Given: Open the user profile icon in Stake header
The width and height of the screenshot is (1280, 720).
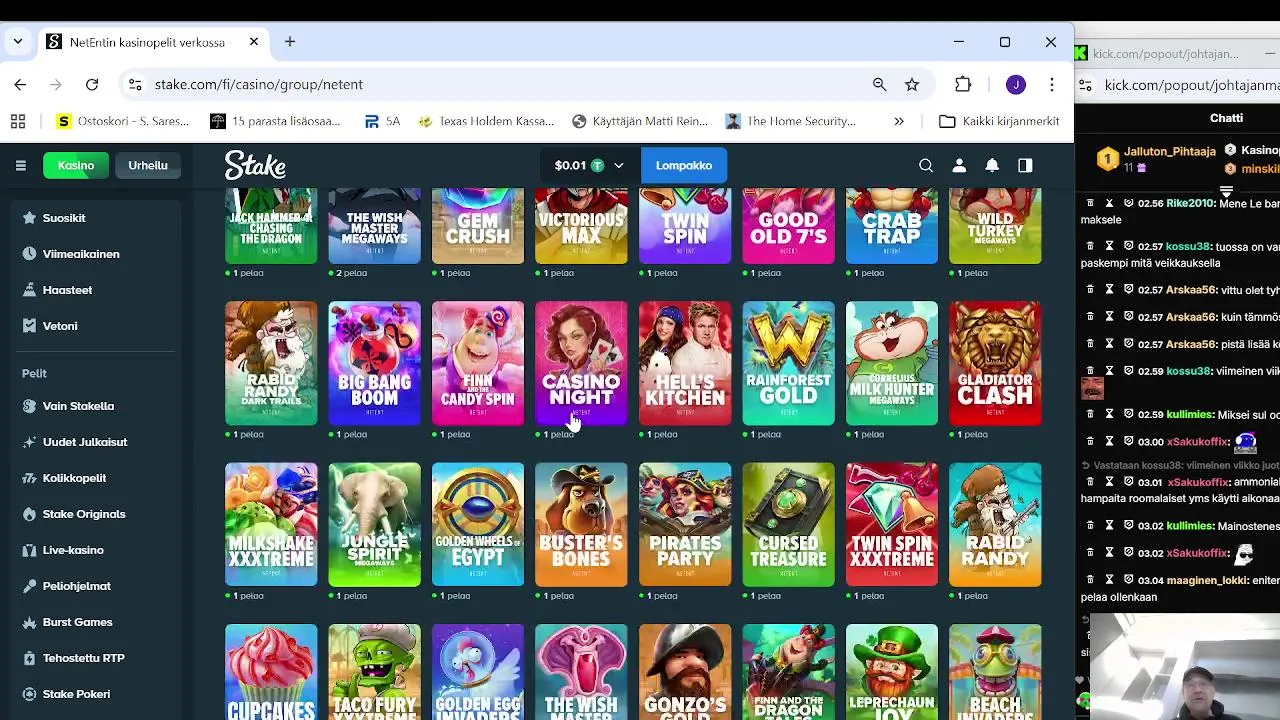Looking at the screenshot, I should [x=959, y=165].
